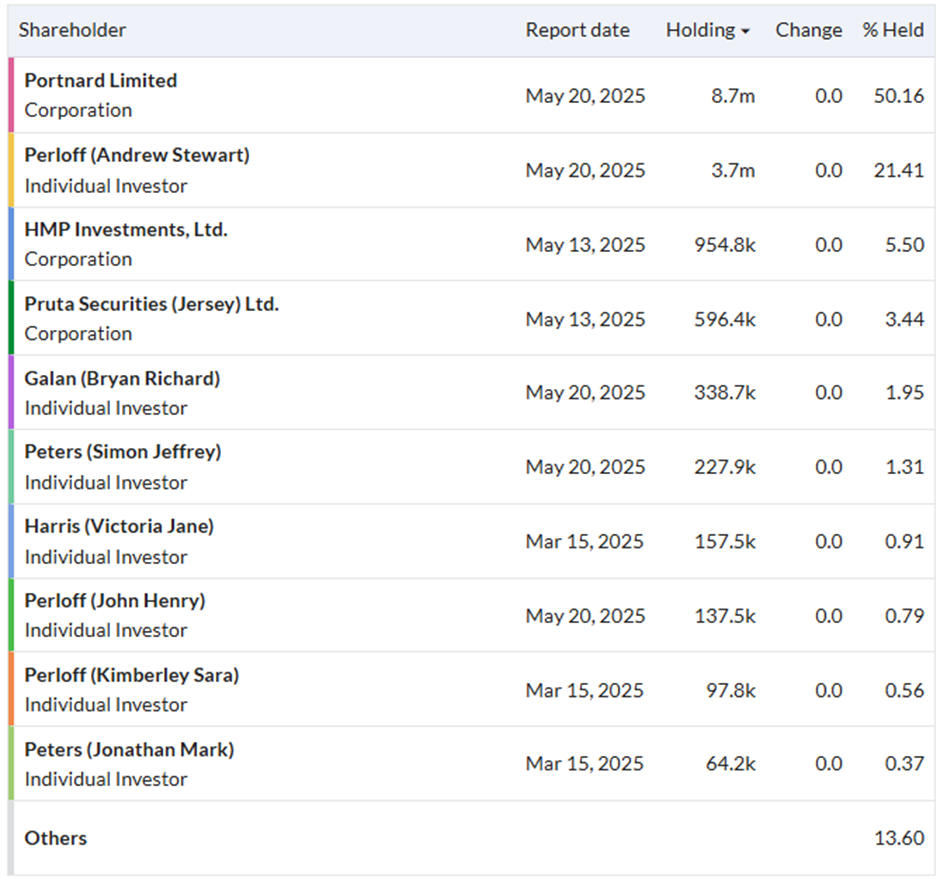The height and width of the screenshot is (880, 940).
Task: Sort table by Report date header
Action: click(577, 30)
